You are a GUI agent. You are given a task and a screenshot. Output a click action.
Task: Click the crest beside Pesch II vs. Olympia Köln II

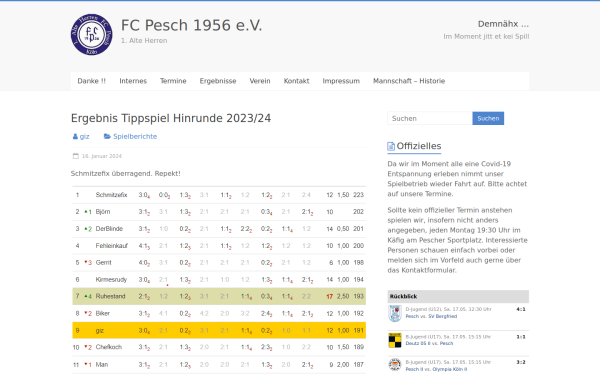(395, 365)
